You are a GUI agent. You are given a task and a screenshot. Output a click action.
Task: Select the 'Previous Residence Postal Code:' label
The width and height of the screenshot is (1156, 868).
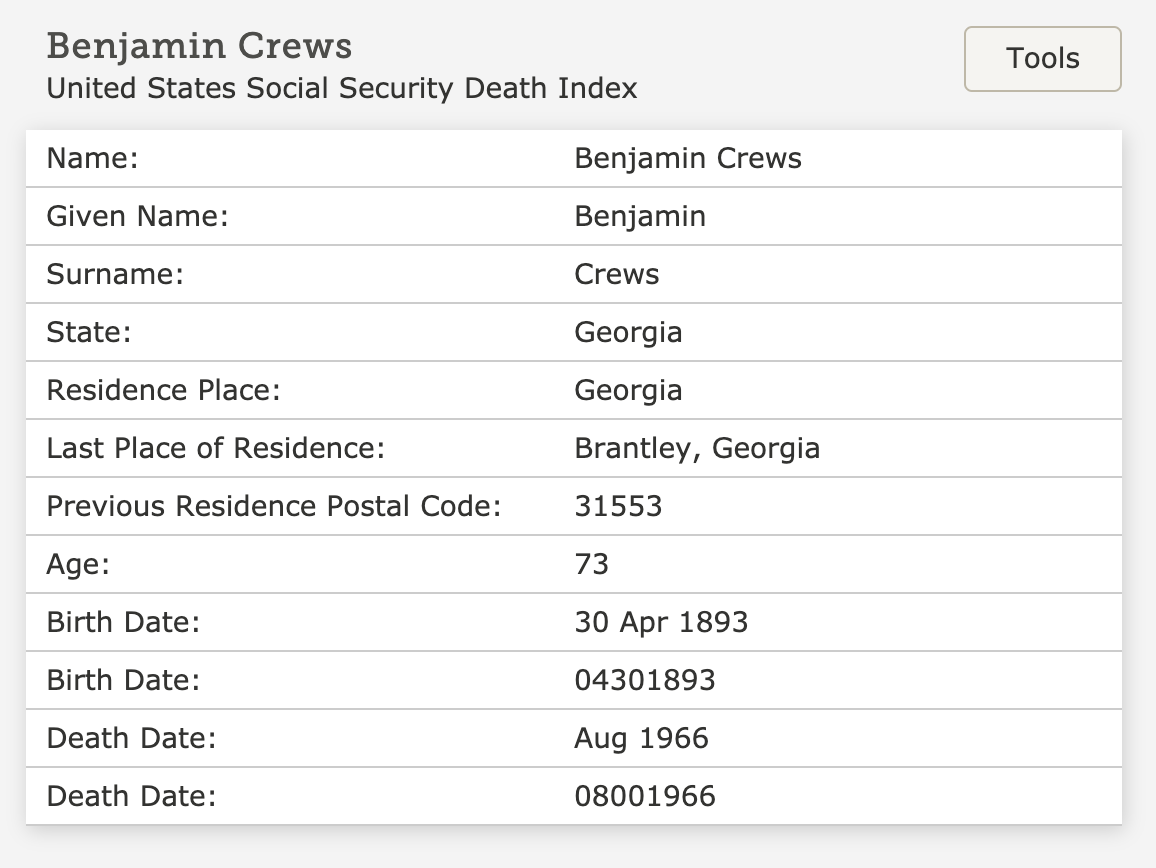click(274, 507)
